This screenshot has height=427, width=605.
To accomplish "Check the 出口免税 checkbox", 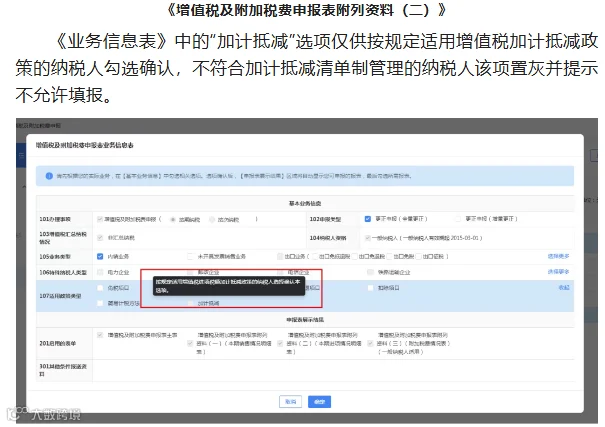I will pyautogui.click(x=389, y=256).
